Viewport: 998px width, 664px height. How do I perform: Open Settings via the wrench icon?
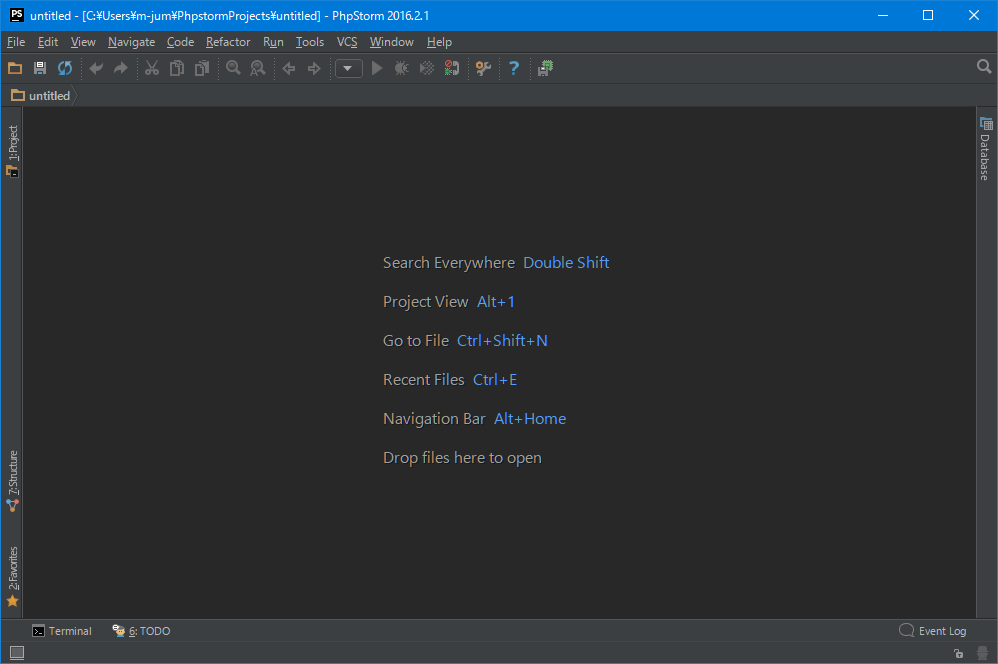pos(483,68)
